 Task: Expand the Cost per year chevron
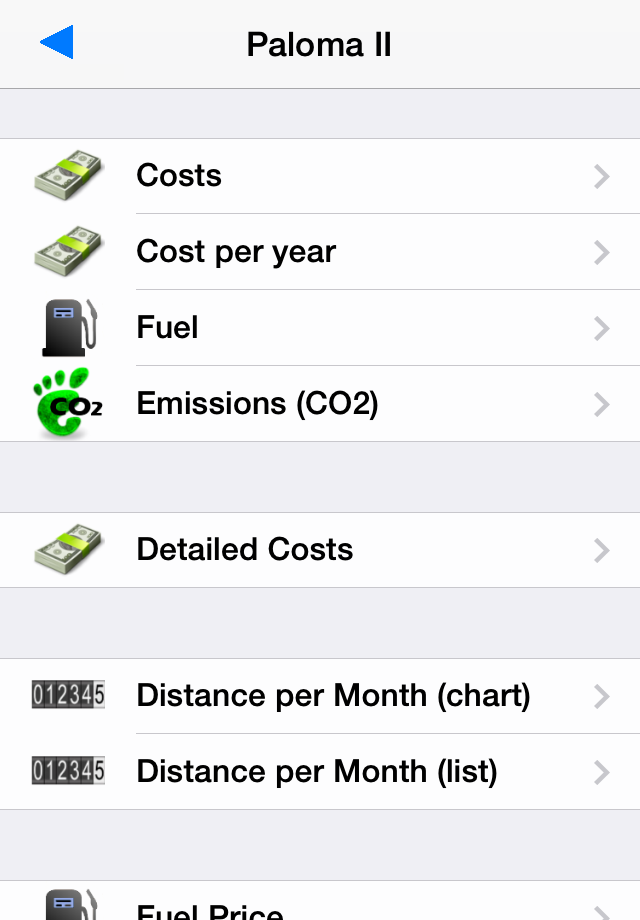(x=602, y=252)
